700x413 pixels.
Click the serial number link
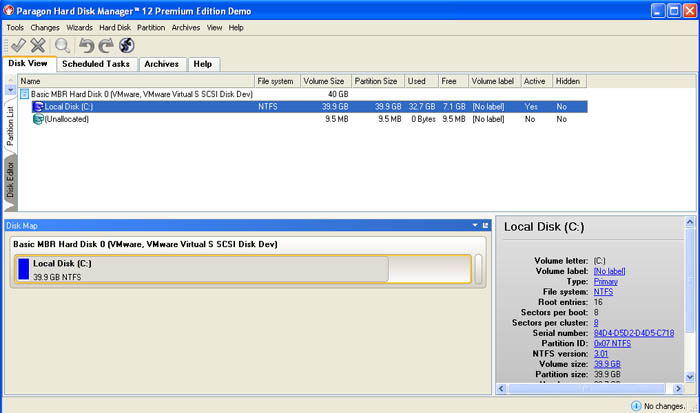click(x=634, y=333)
